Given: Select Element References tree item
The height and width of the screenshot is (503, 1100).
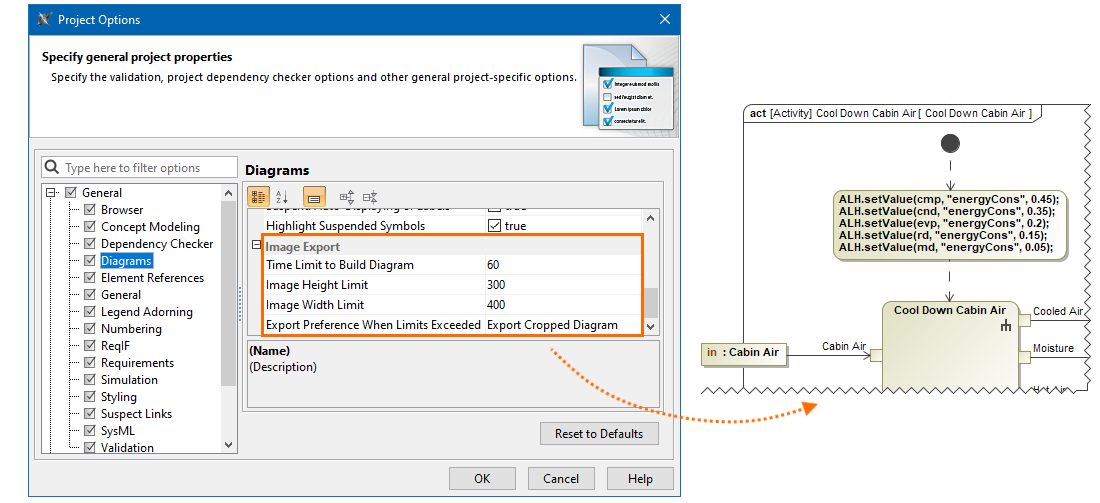Looking at the screenshot, I should click(x=152, y=278).
